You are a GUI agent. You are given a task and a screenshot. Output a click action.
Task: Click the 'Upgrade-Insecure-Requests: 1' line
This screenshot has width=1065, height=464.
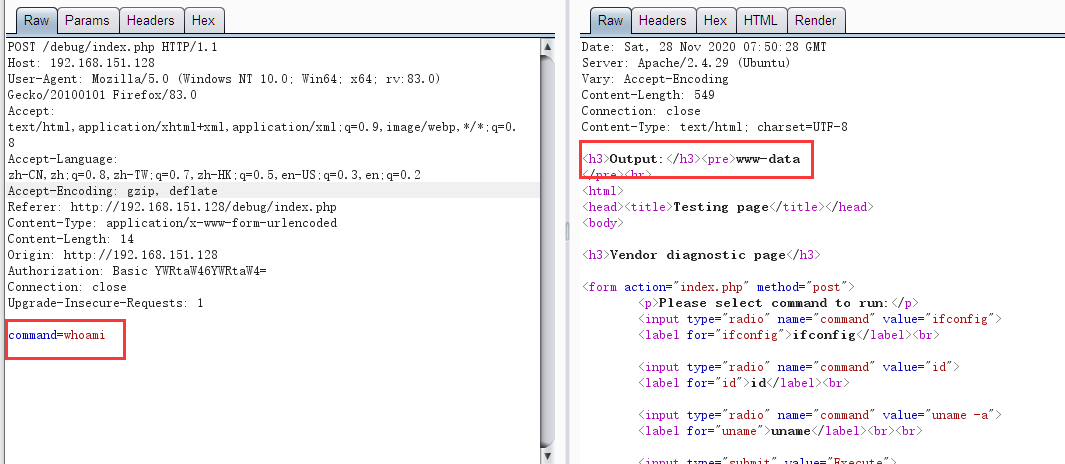coord(105,302)
